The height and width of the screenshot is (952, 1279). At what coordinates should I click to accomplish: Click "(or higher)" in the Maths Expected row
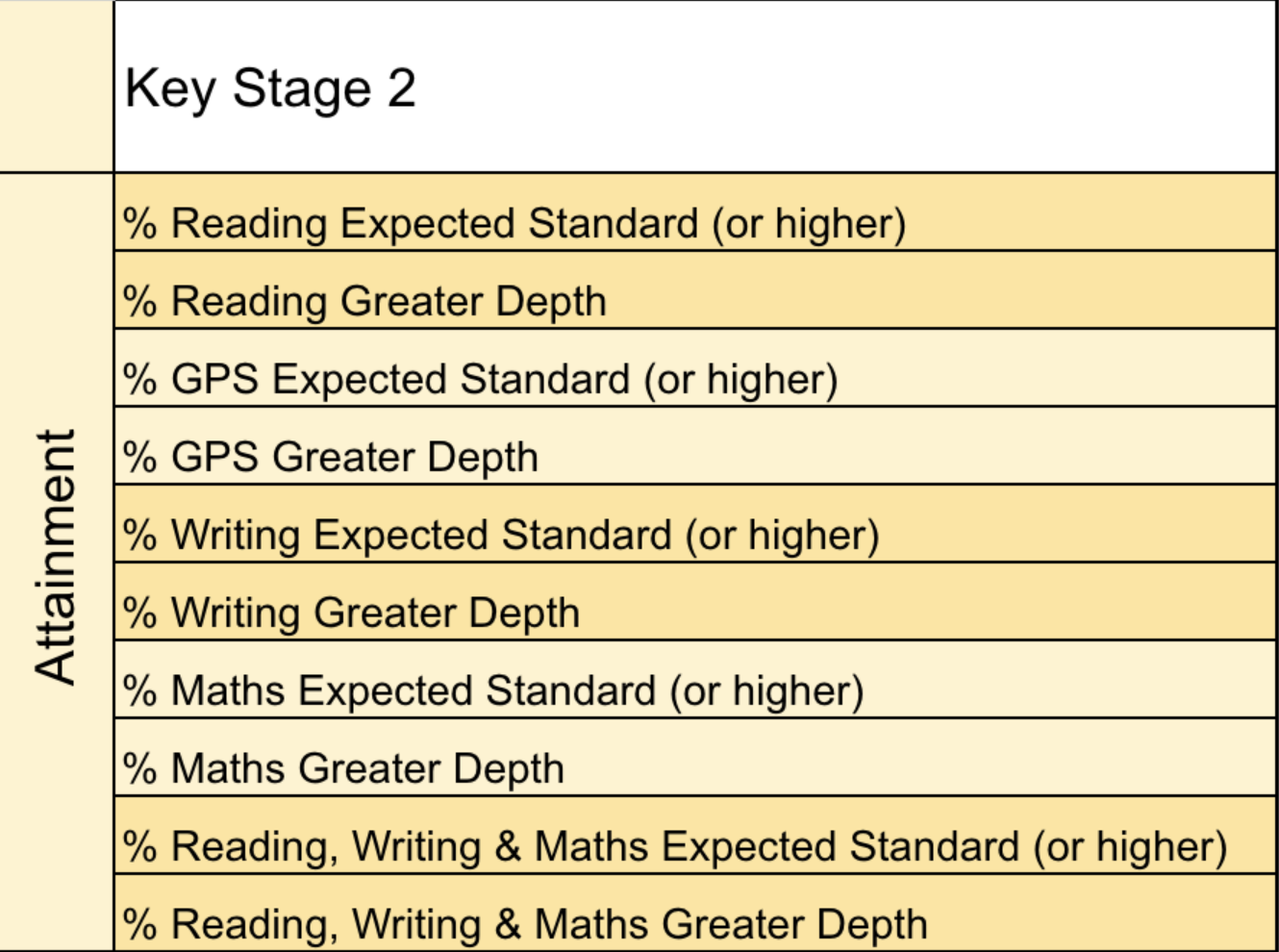pyautogui.click(x=766, y=690)
